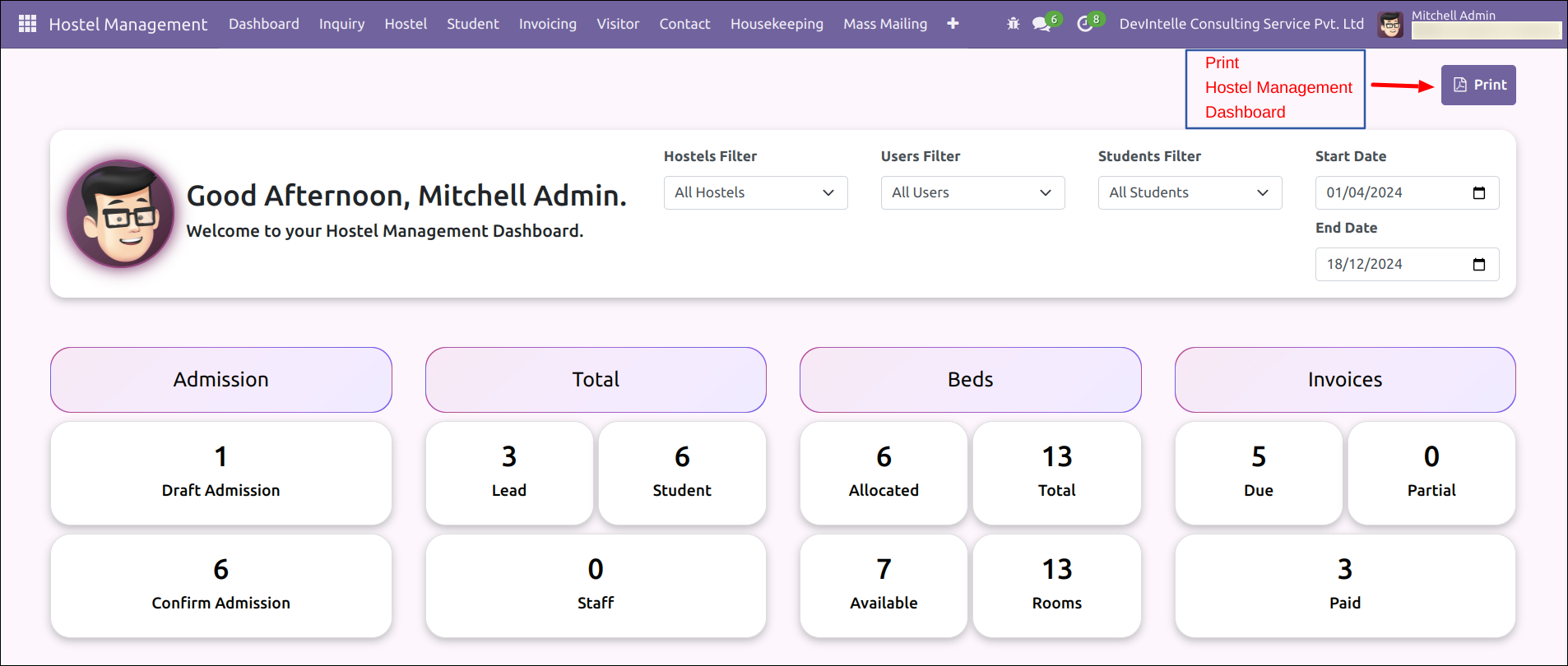Open the Confirm Admission card
The image size is (1568, 666).
220,585
